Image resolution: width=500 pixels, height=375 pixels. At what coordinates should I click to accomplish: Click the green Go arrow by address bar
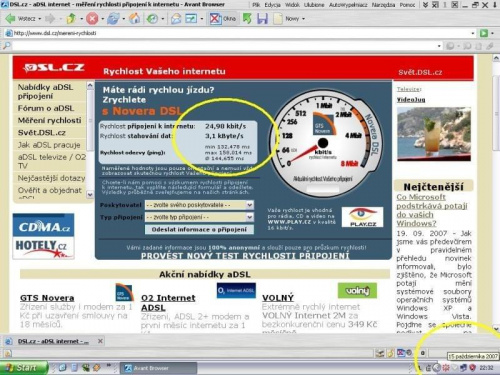484,33
